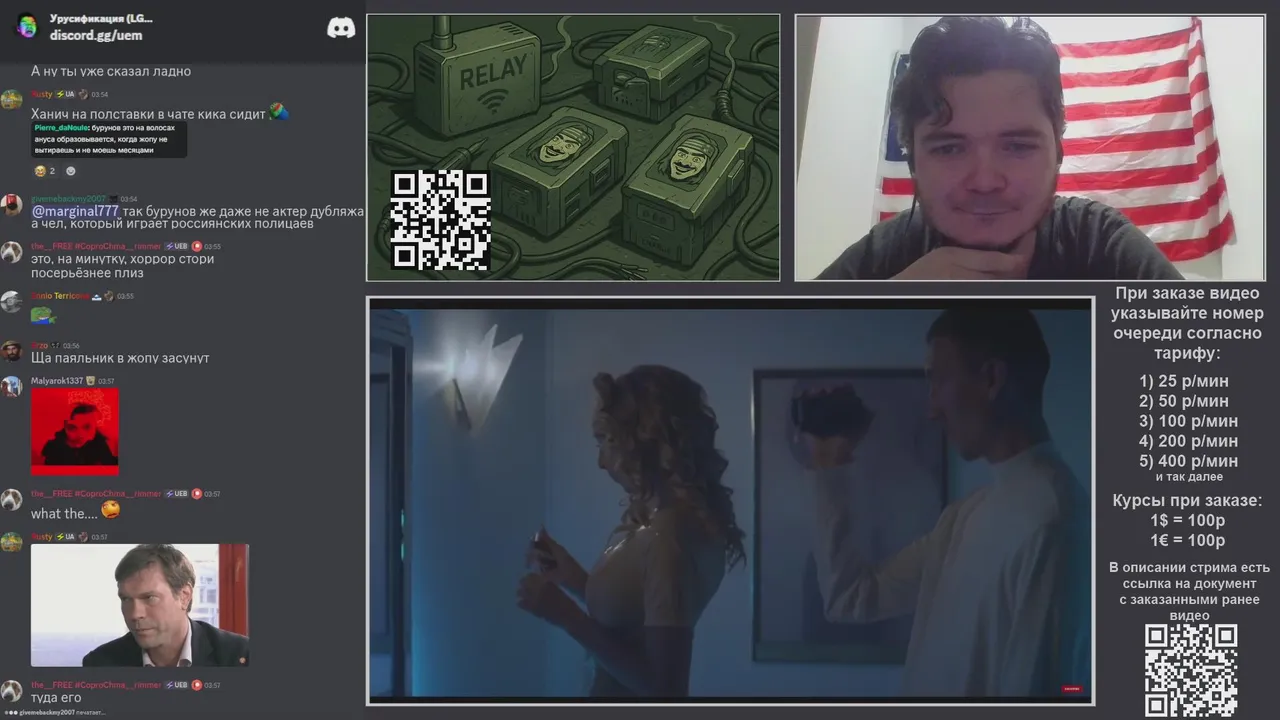
Task: Click the avatar beside the "what the...." message
Action: click(12, 500)
